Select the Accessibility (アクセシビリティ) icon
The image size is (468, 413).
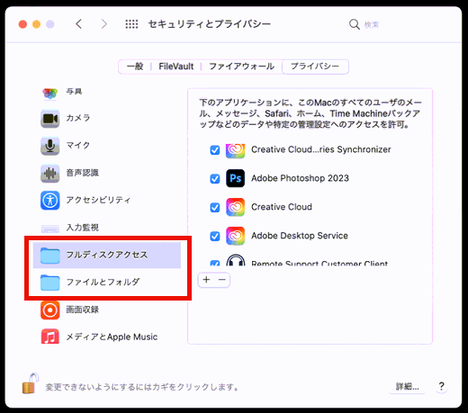point(50,200)
